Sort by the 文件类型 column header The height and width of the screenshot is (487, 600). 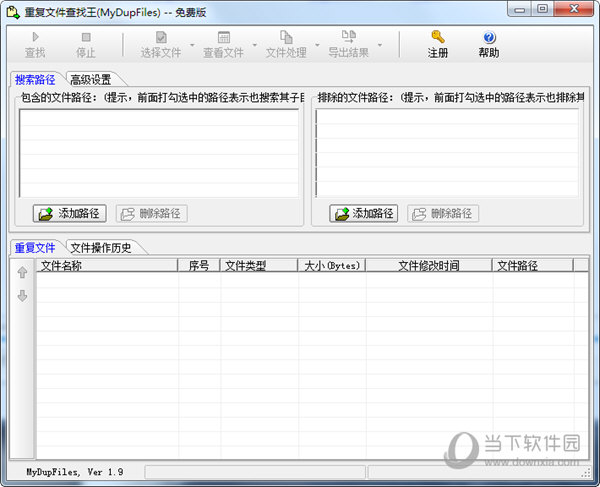click(x=259, y=265)
